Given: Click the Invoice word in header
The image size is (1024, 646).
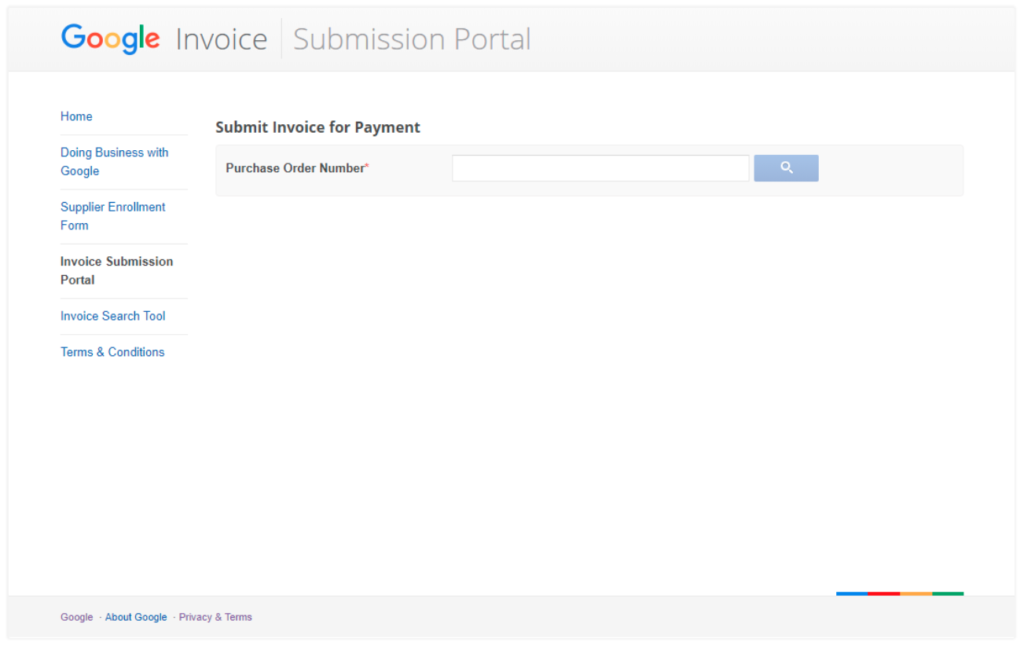Looking at the screenshot, I should click(x=221, y=40).
